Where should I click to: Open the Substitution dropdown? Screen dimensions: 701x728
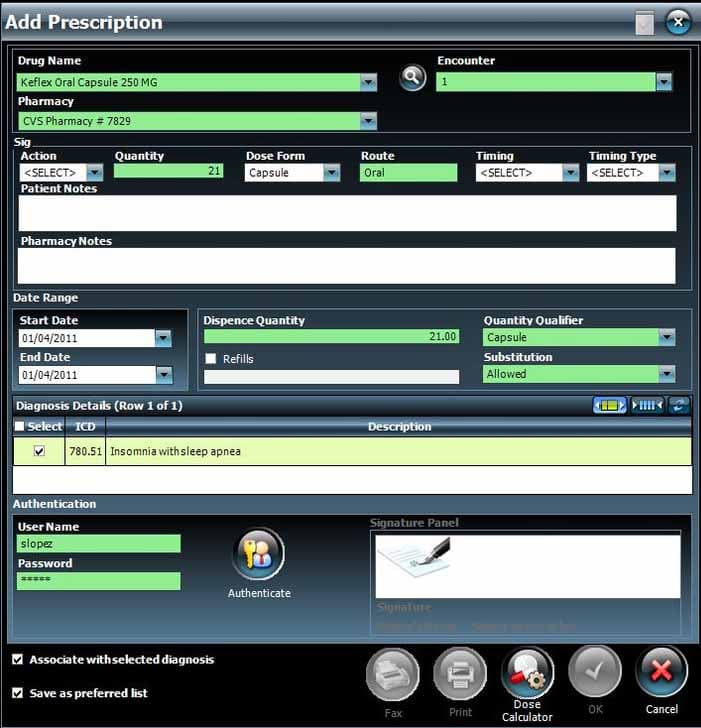(667, 374)
